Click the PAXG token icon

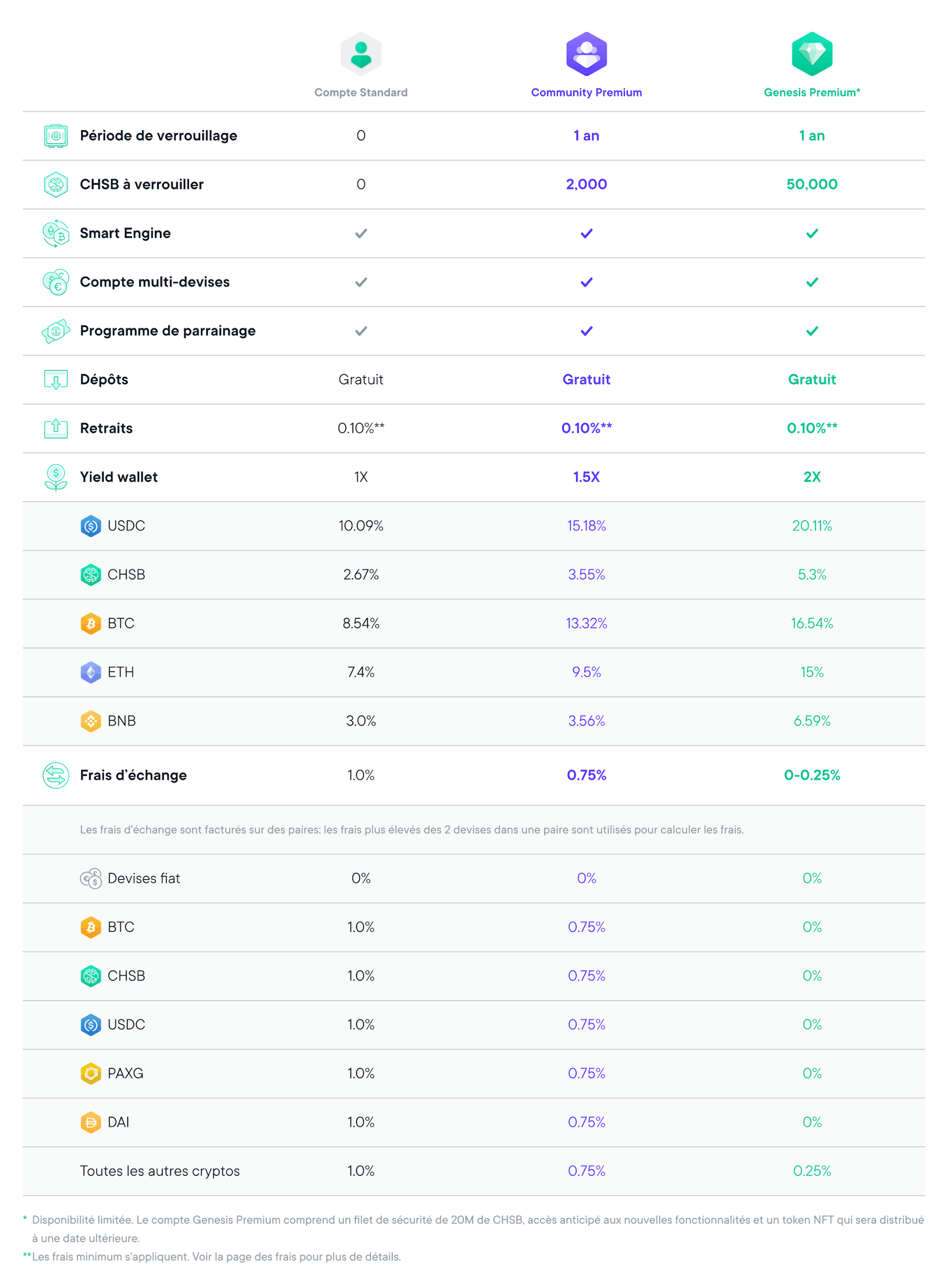[91, 1073]
